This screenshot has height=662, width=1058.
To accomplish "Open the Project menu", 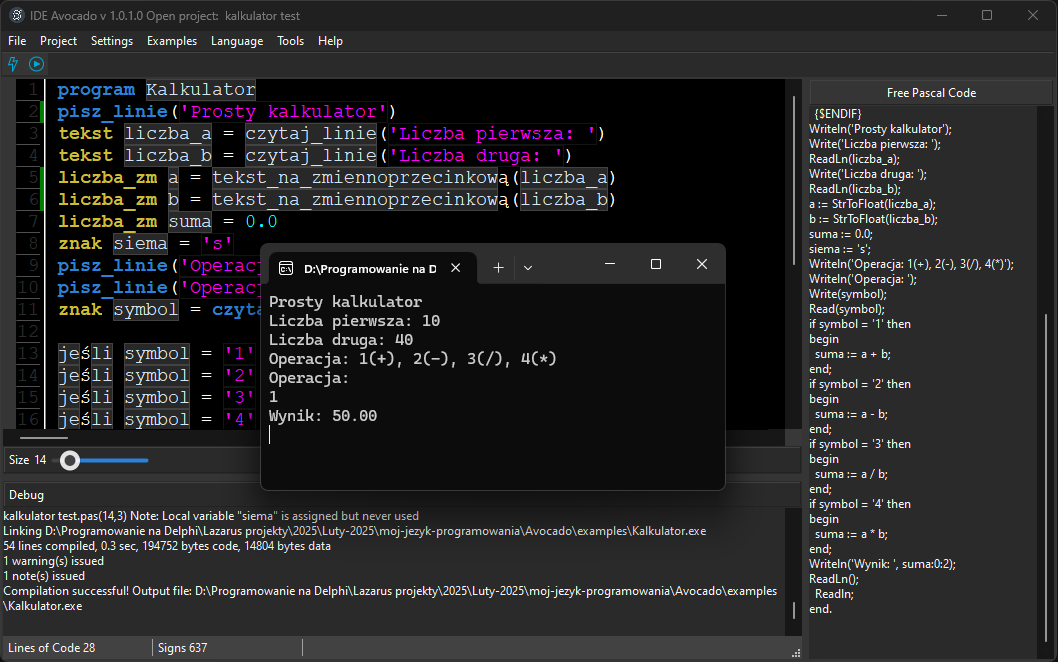I will click(58, 41).
